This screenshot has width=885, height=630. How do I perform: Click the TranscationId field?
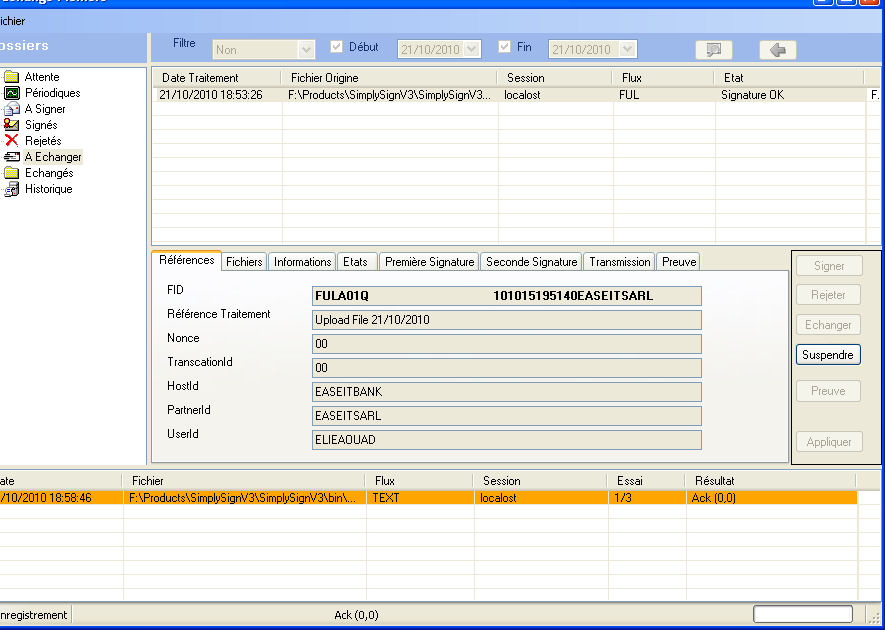507,368
